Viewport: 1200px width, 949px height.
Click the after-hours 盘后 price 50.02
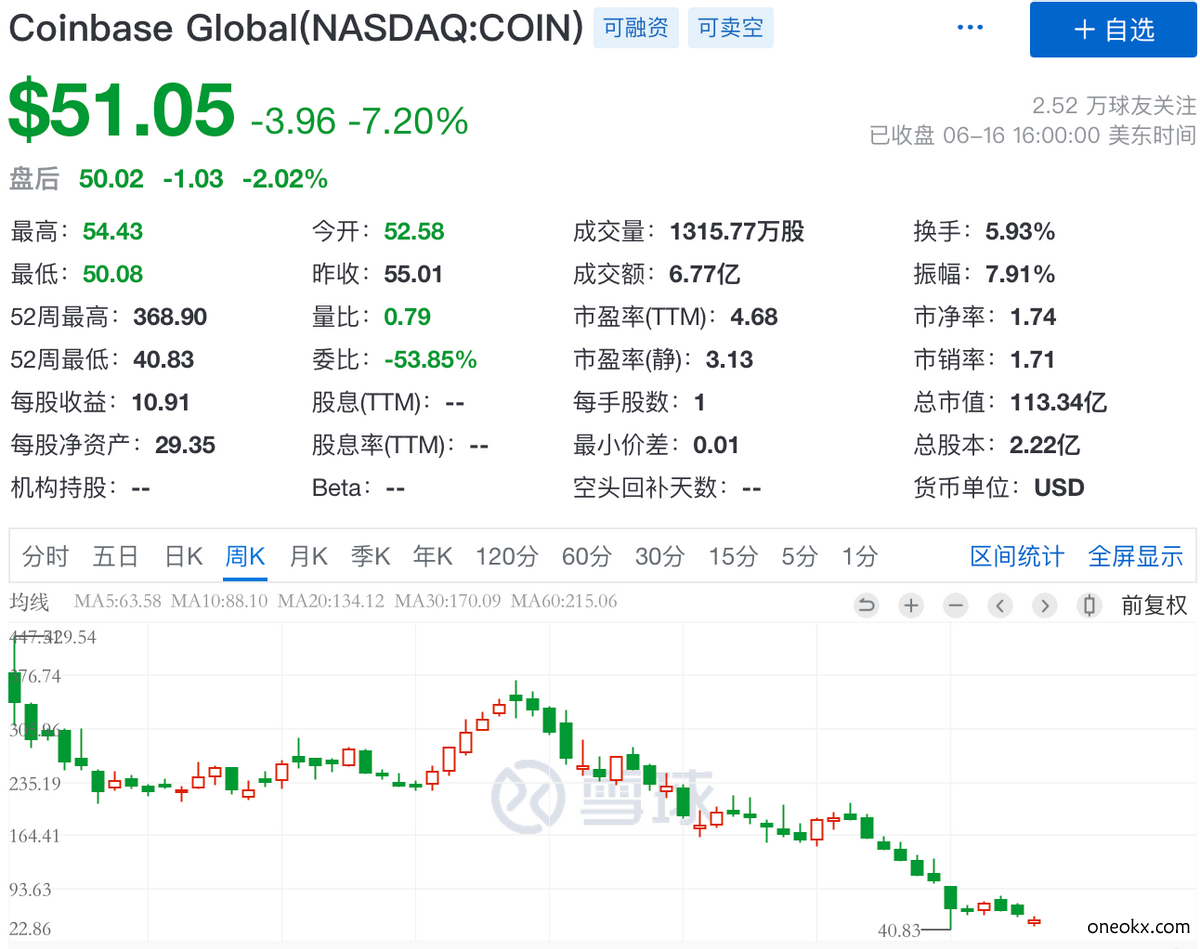(112, 179)
